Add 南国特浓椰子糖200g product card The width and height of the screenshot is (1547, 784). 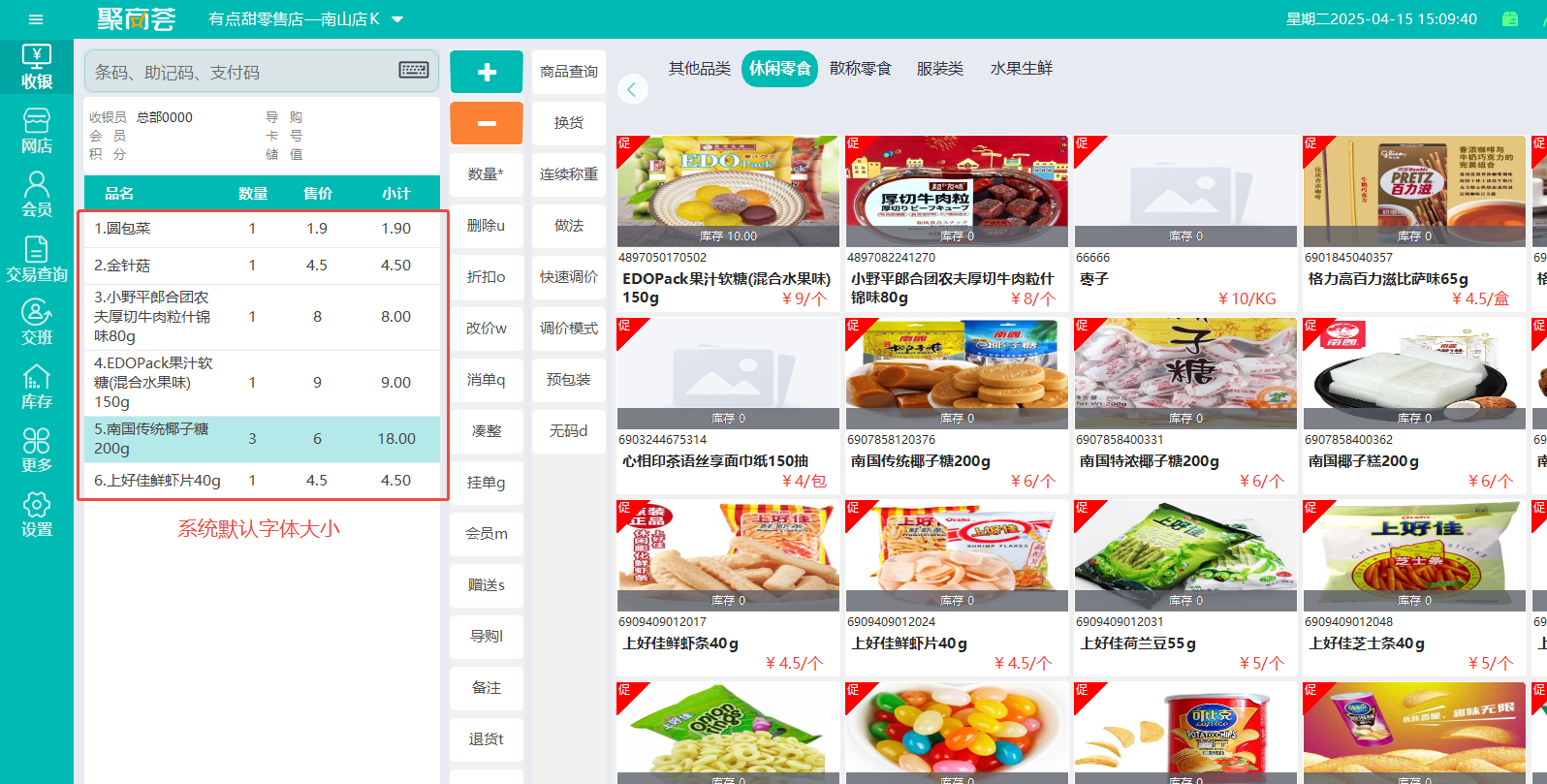(x=1185, y=405)
